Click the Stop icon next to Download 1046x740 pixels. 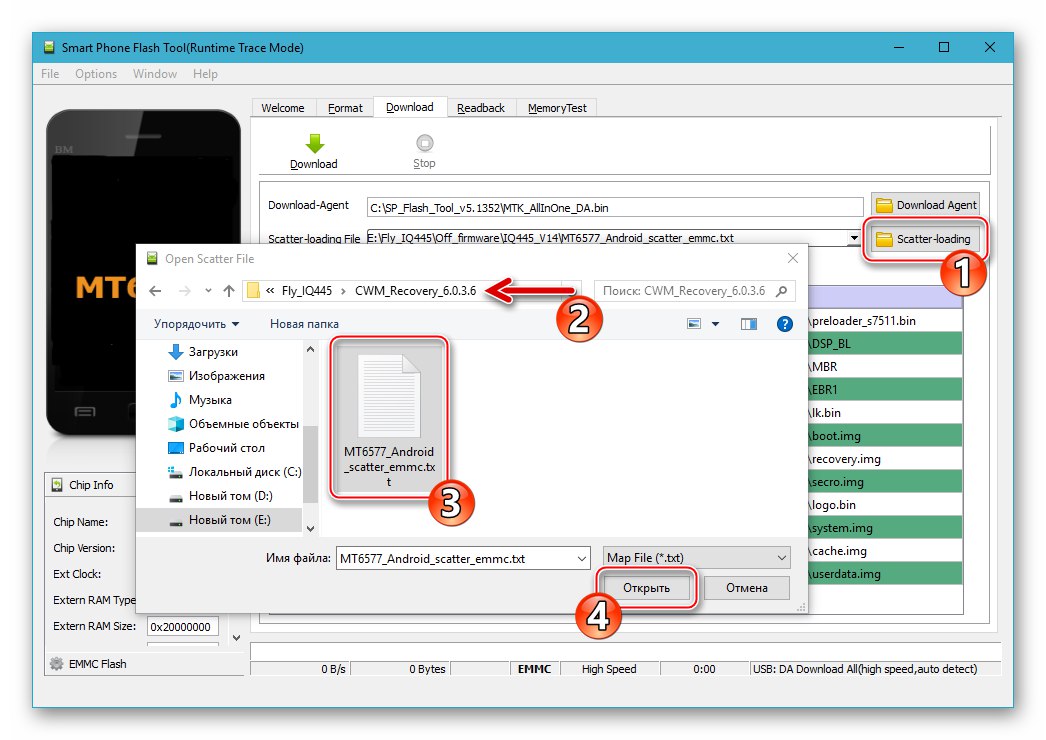pos(424,144)
